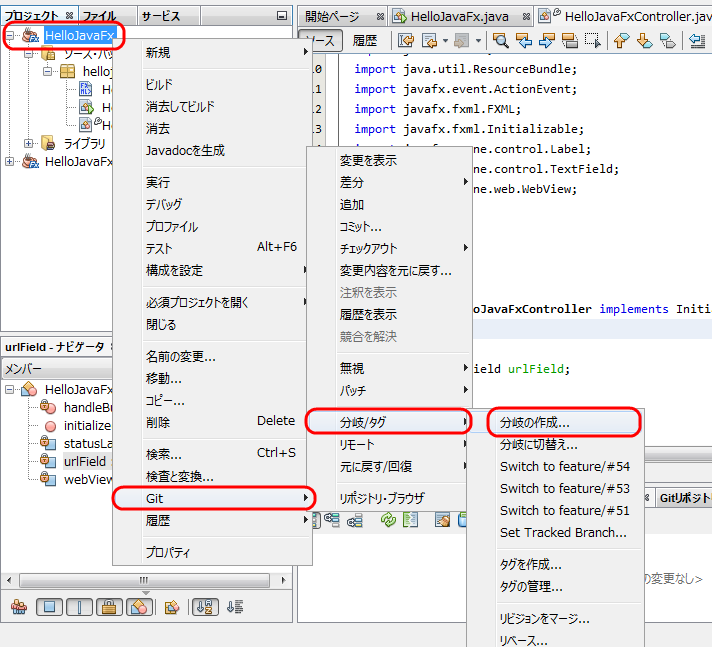The width and height of the screenshot is (712, 647).
Task: Toggle the Show Static Members filter button
Action: 79,606
